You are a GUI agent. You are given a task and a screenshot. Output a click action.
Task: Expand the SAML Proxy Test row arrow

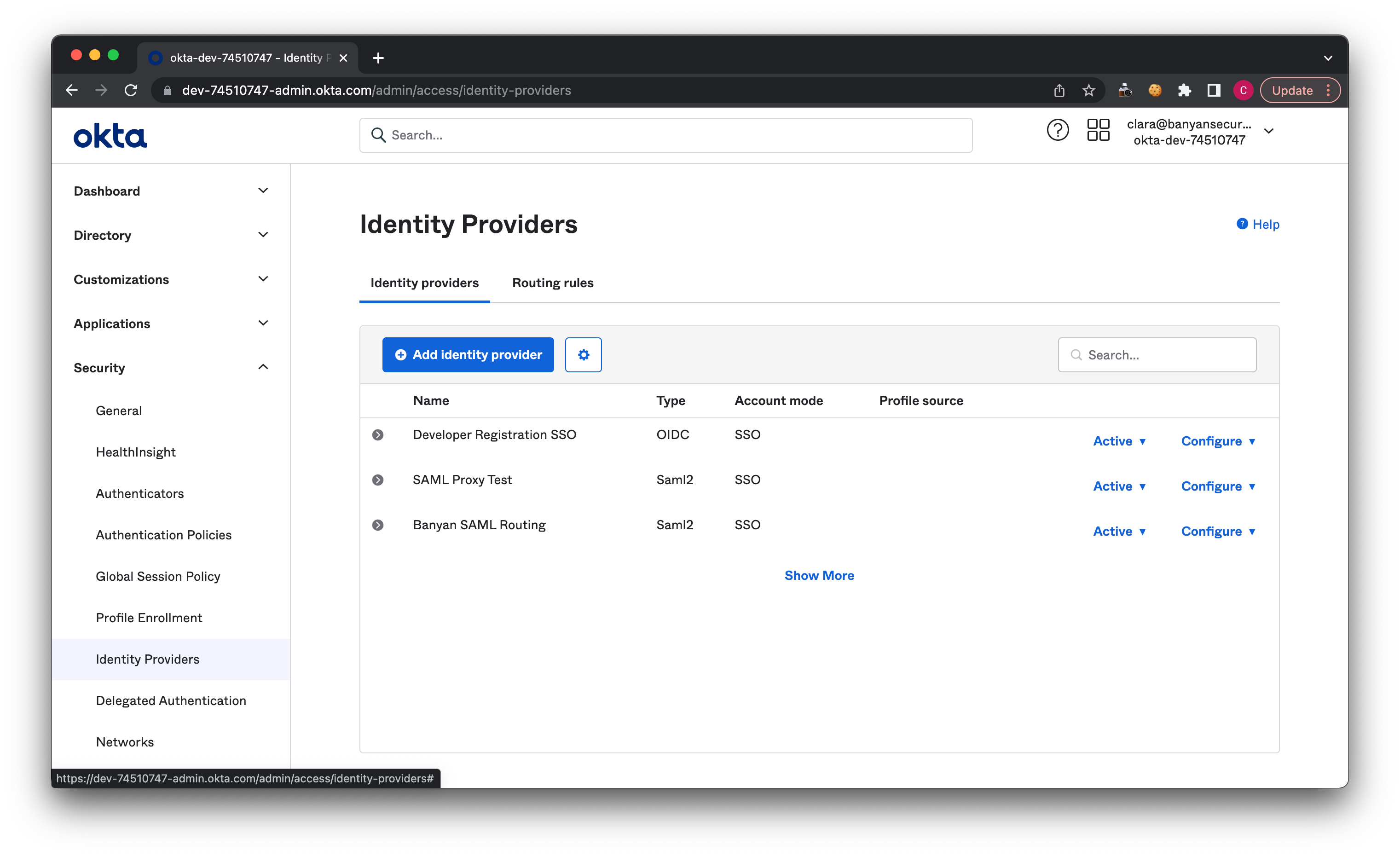(x=378, y=480)
